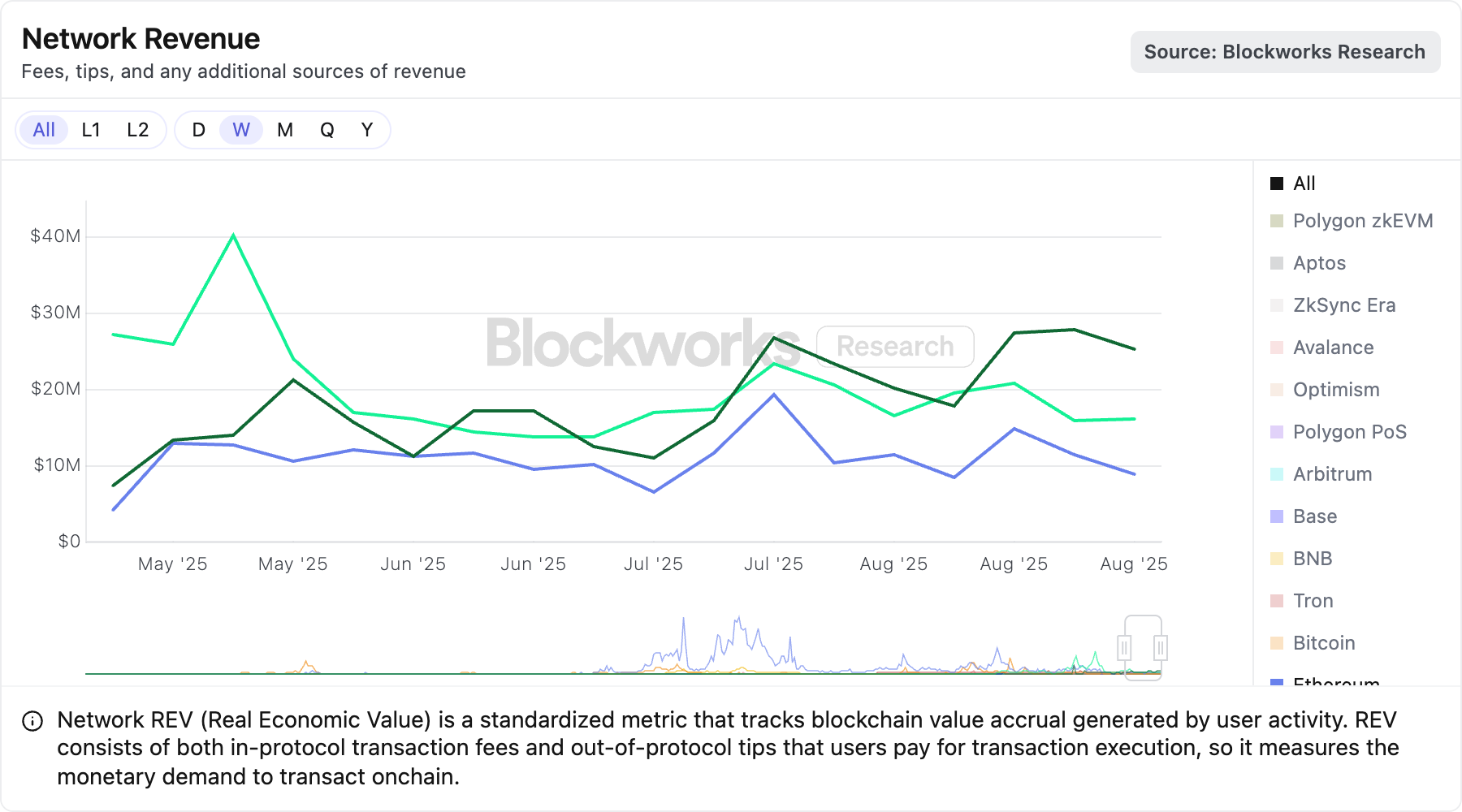
Task: Switch to Daily interval with D
Action: pyautogui.click(x=199, y=130)
